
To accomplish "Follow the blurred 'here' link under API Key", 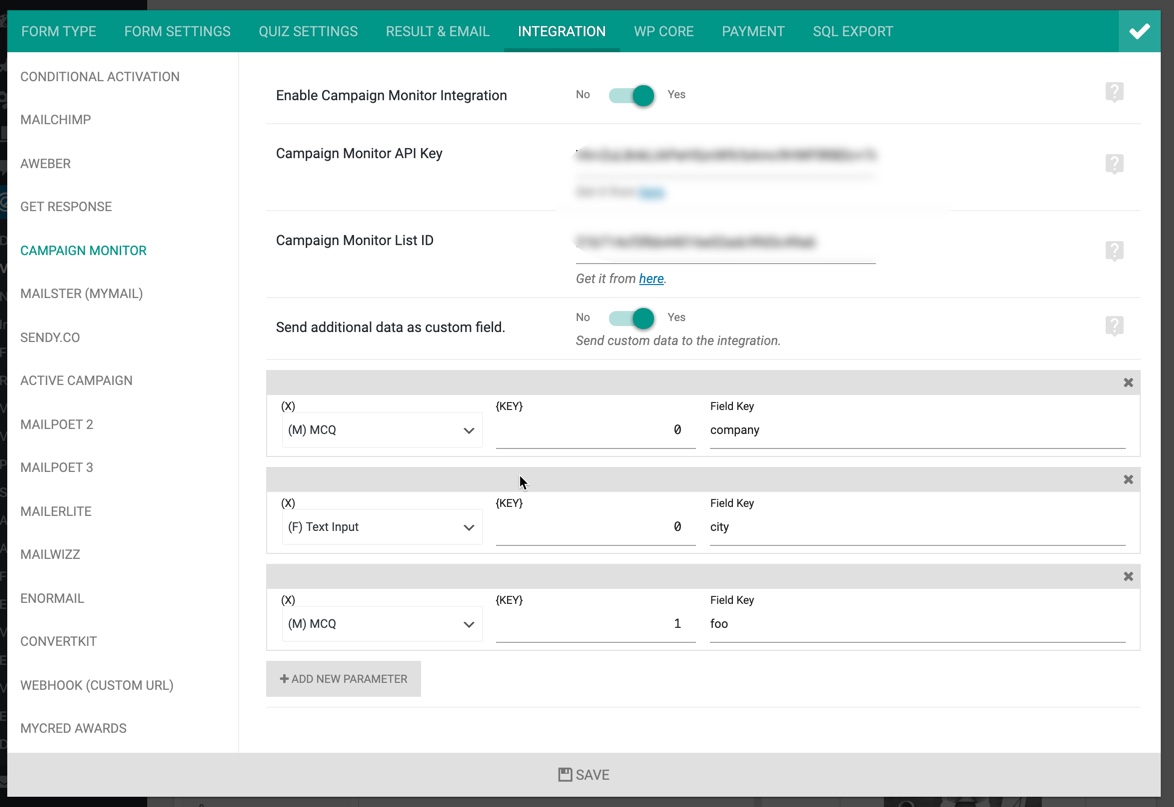I will point(651,192).
